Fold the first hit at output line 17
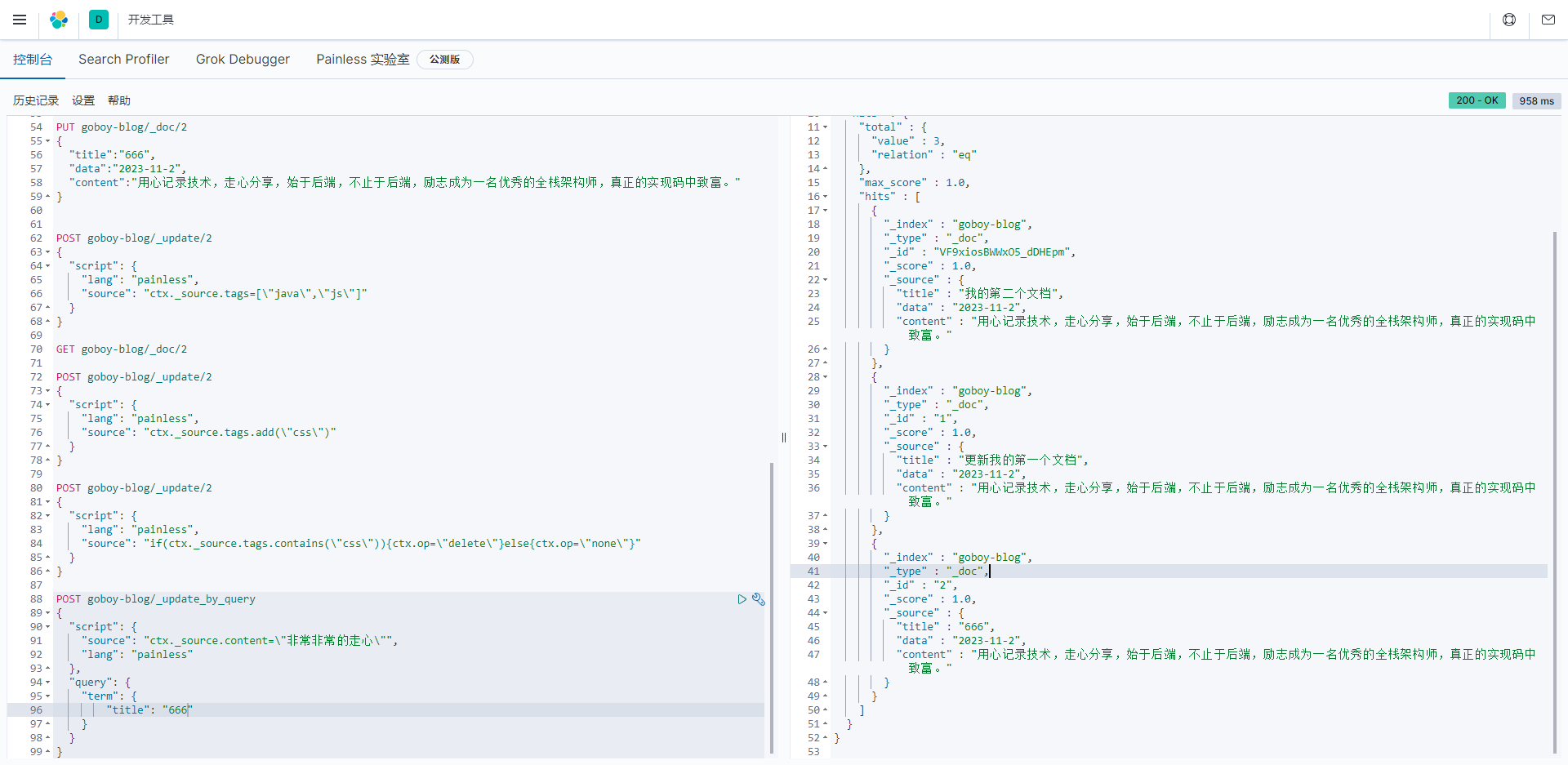The height and width of the screenshot is (765, 1568). coord(825,211)
